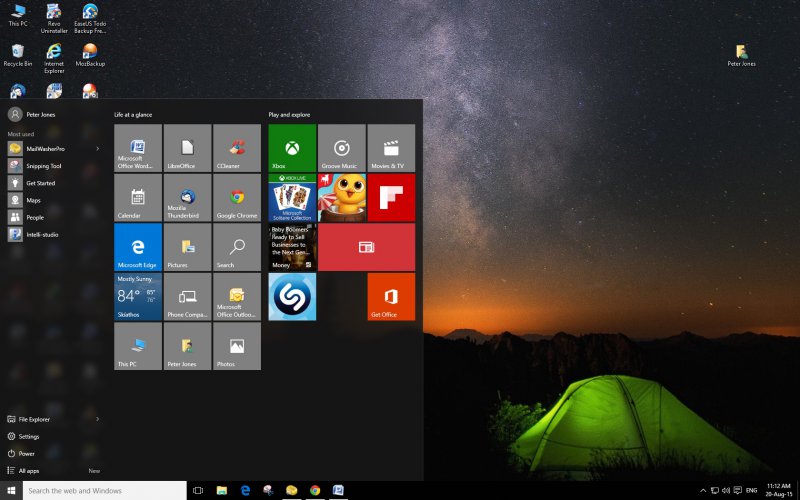800x500 pixels.
Task: Open the Pictures tile
Action: 187,247
